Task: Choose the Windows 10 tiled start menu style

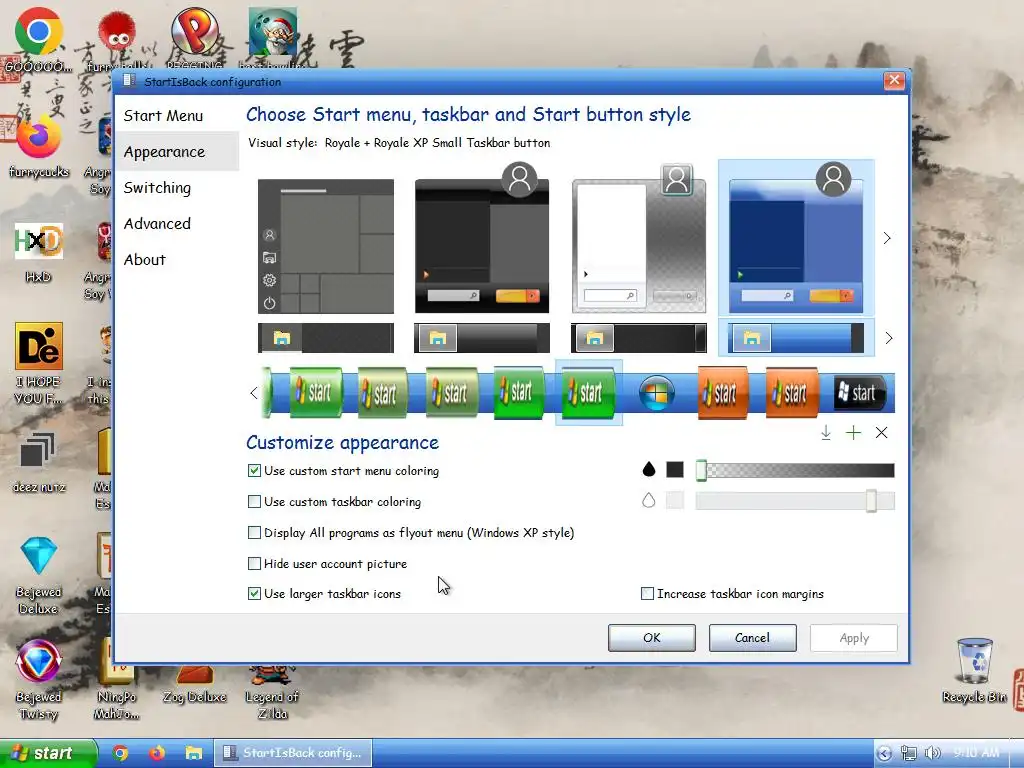Action: point(326,246)
